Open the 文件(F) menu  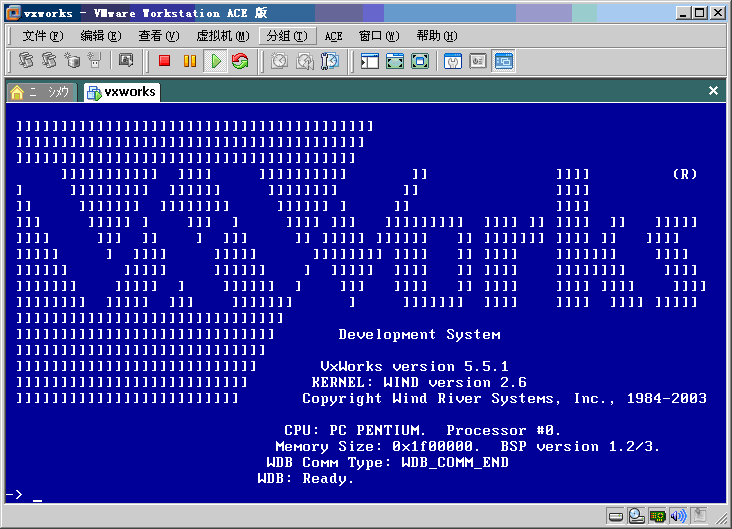[x=42, y=36]
